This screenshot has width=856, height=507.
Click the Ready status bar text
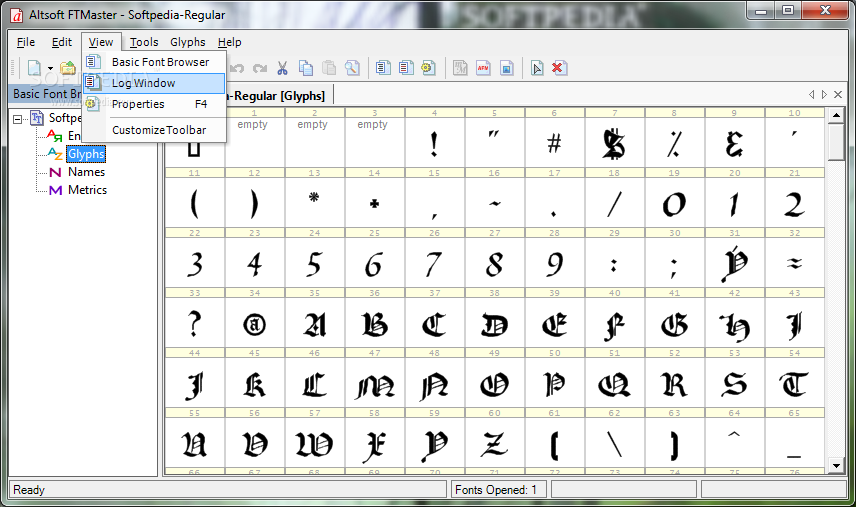[29, 490]
